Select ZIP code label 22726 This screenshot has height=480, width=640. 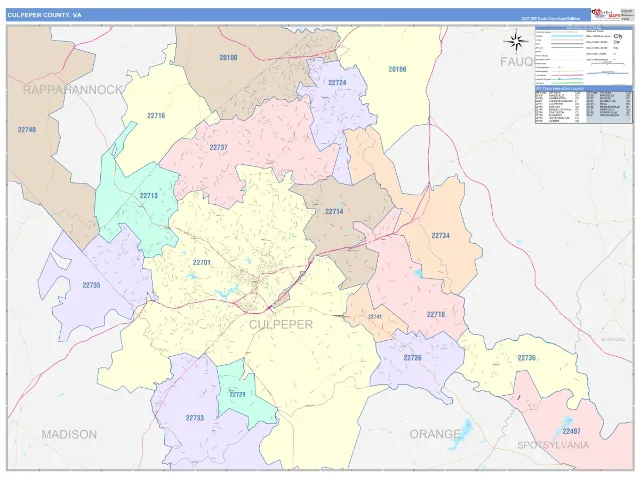click(412, 358)
